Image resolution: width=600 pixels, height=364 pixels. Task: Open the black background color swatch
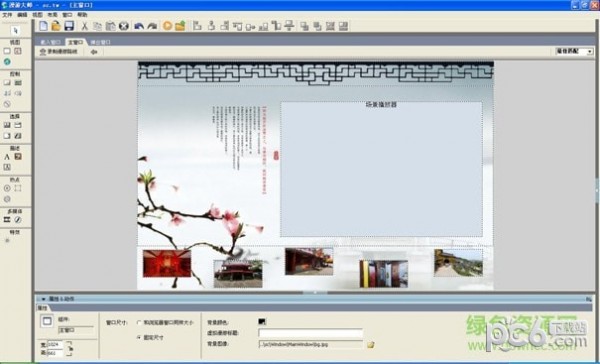(262, 322)
